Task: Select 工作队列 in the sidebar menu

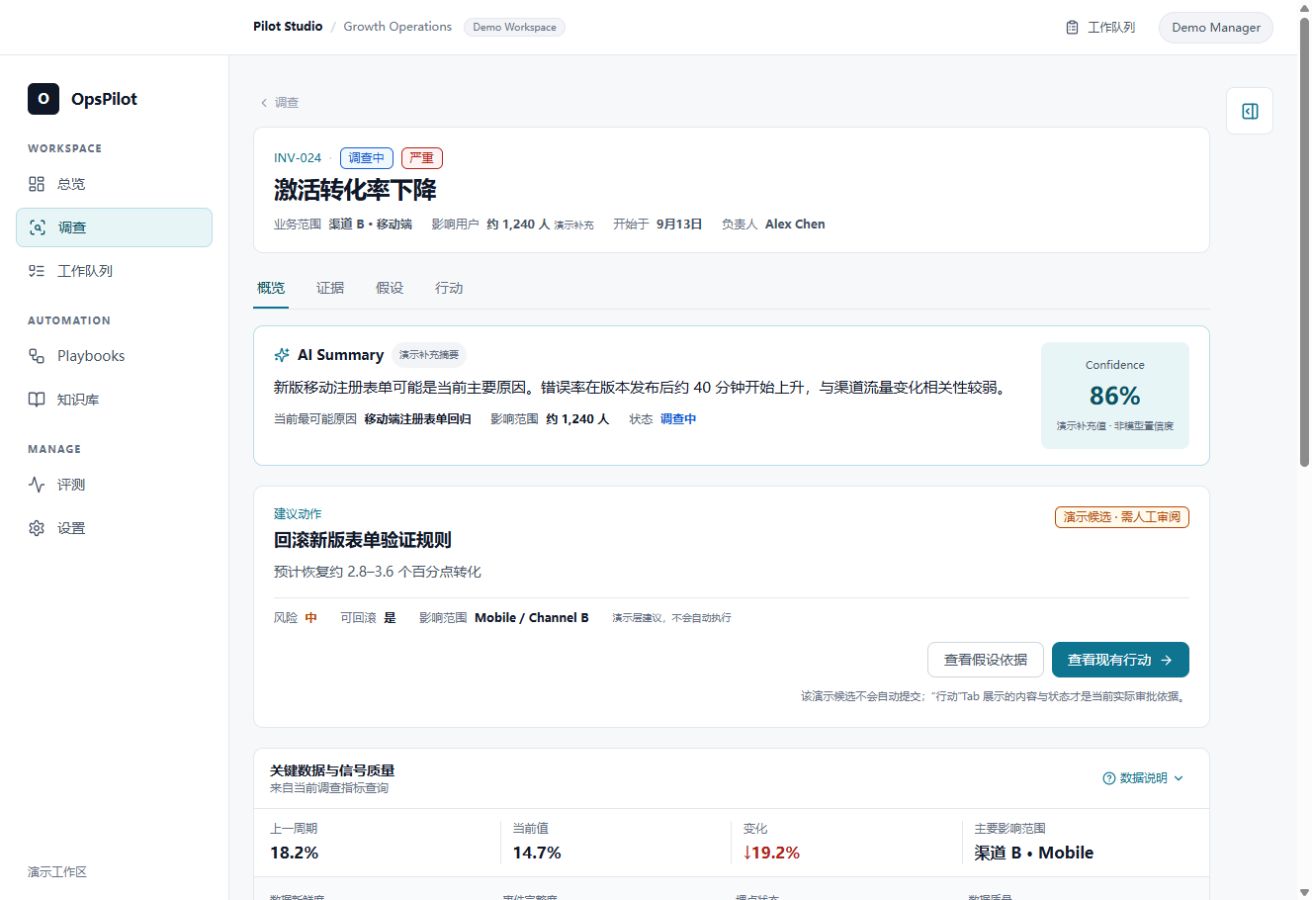Action: (x=114, y=271)
